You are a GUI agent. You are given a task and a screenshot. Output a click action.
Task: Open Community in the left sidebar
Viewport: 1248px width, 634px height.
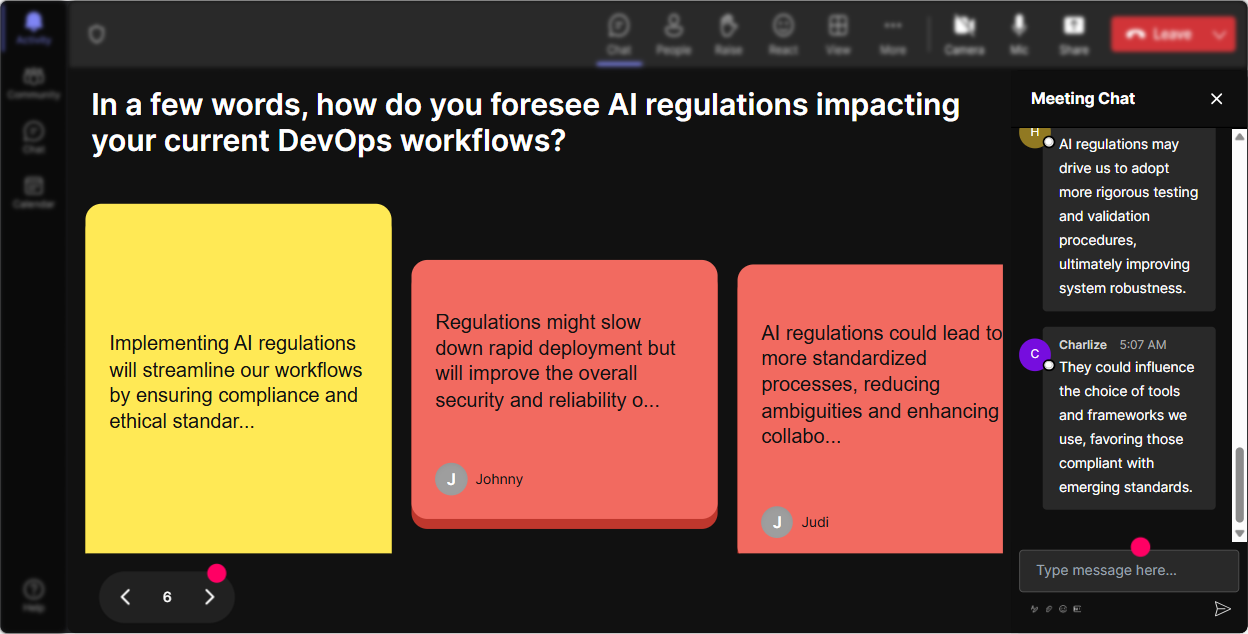pyautogui.click(x=34, y=83)
